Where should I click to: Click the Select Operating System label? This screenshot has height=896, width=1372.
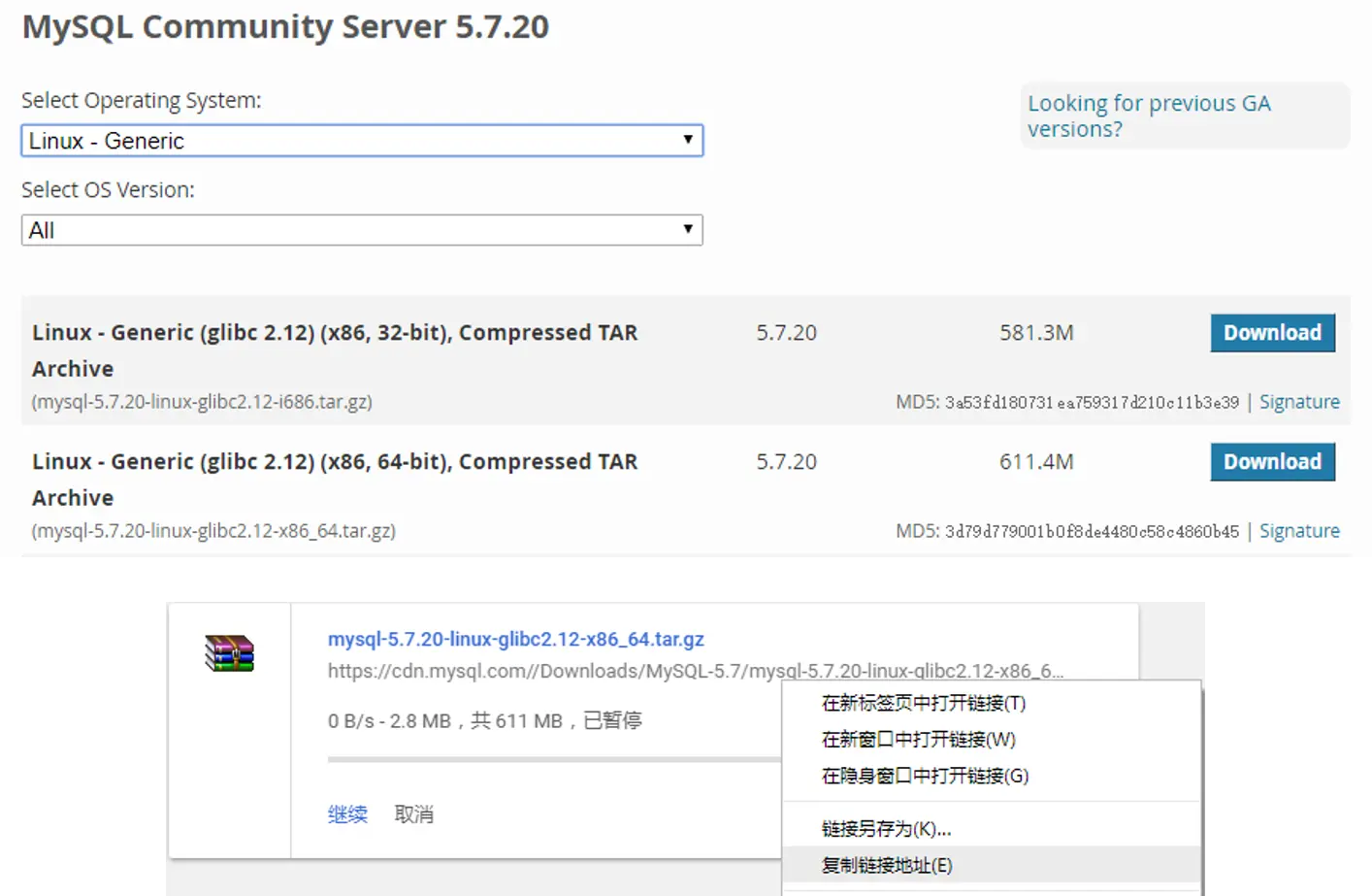pyautogui.click(x=142, y=100)
